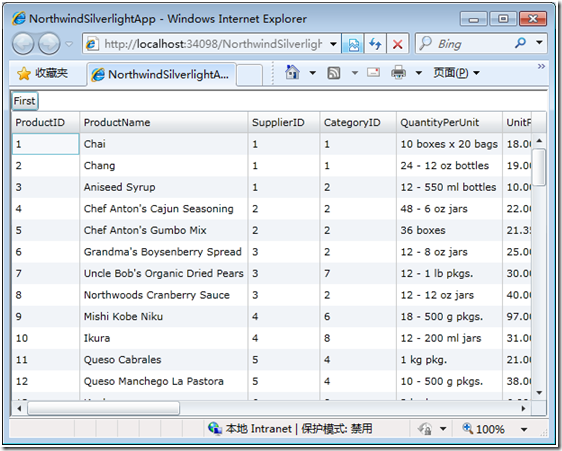562x451 pixels.
Task: Sort by QuantityPerUnit column header
Action: pyautogui.click(x=449, y=123)
